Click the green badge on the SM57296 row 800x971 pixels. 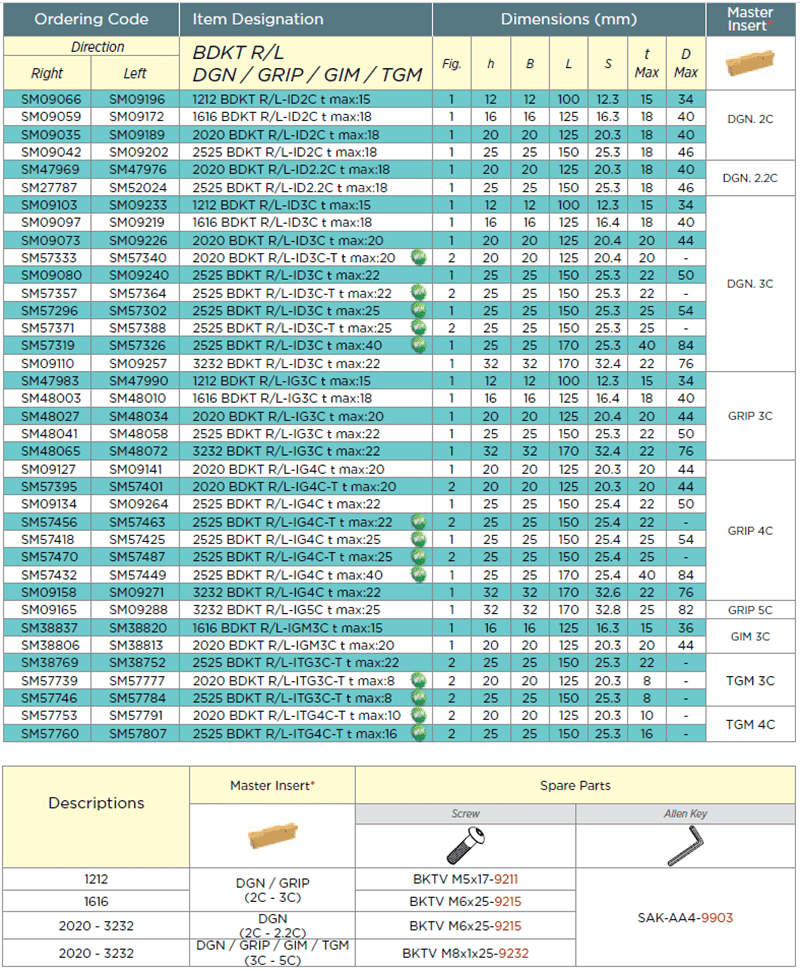(419, 310)
